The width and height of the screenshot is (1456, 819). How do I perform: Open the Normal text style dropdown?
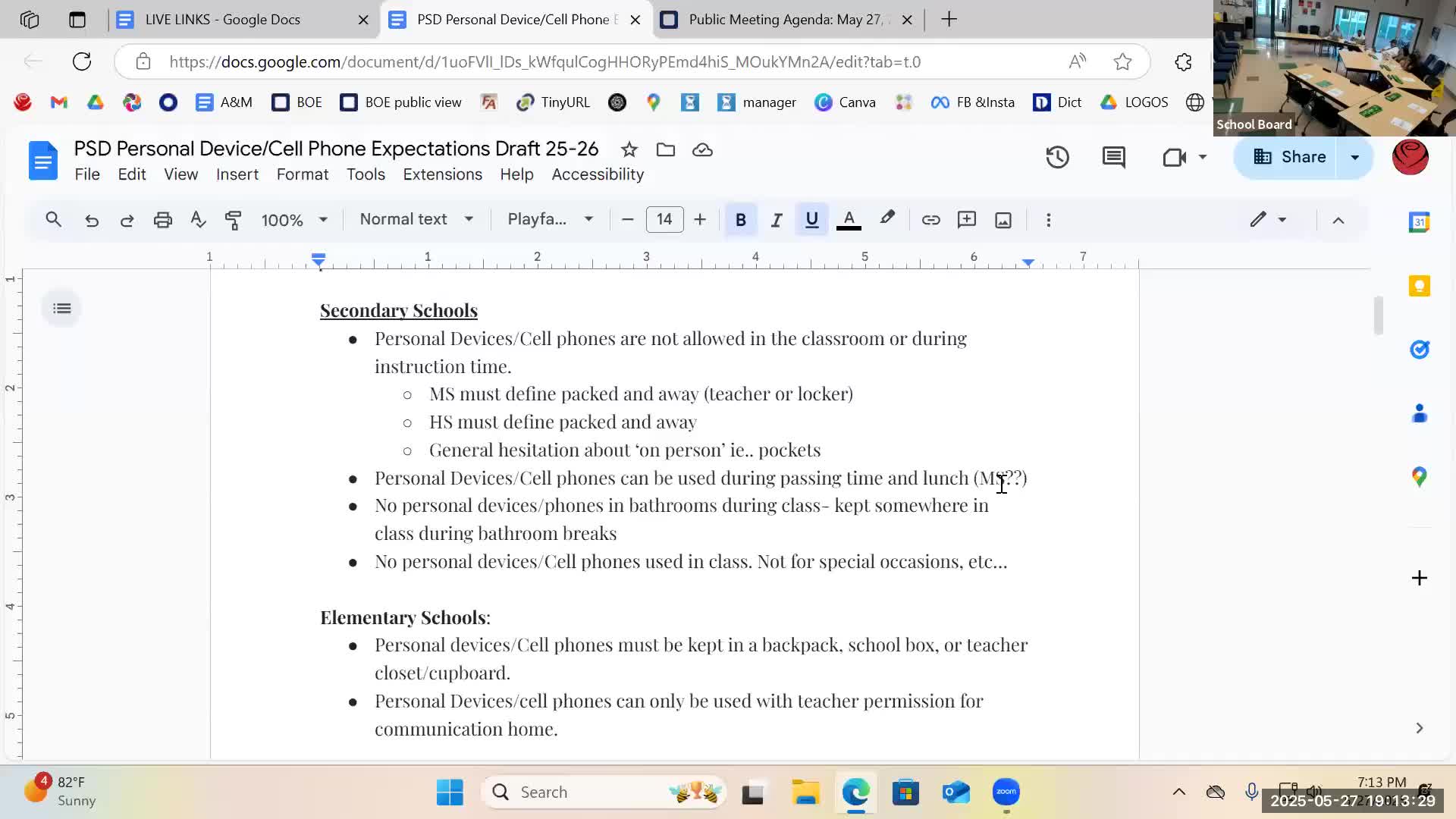point(416,219)
